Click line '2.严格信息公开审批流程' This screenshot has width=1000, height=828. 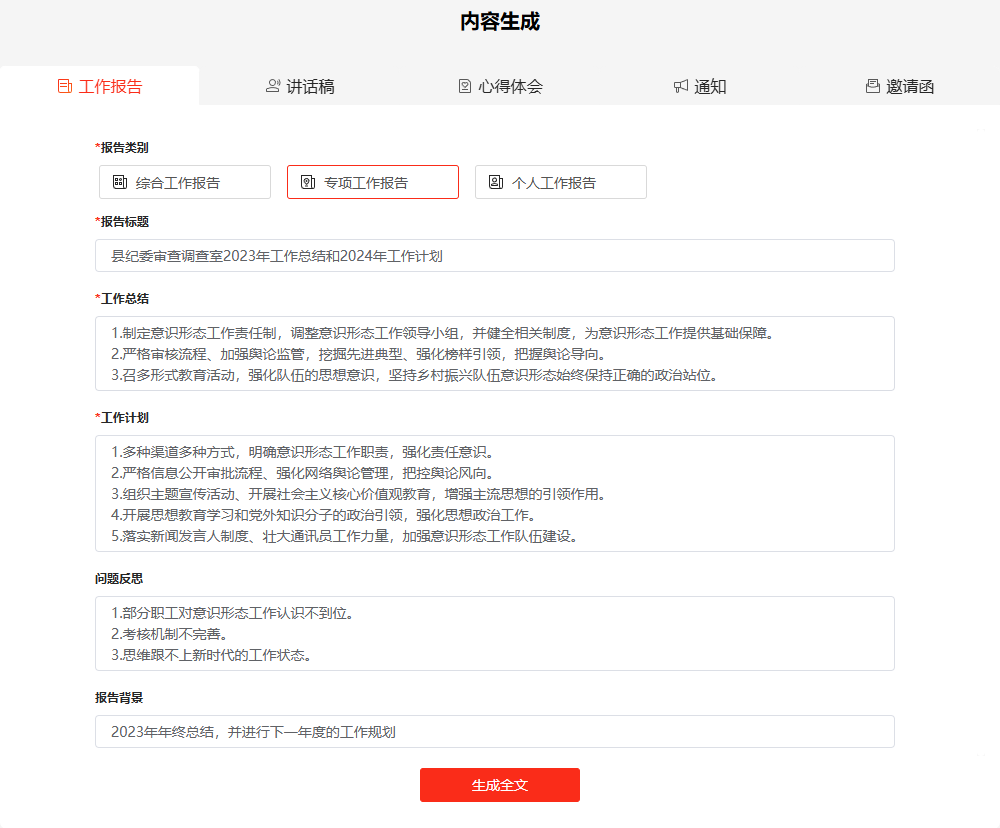tap(302, 473)
